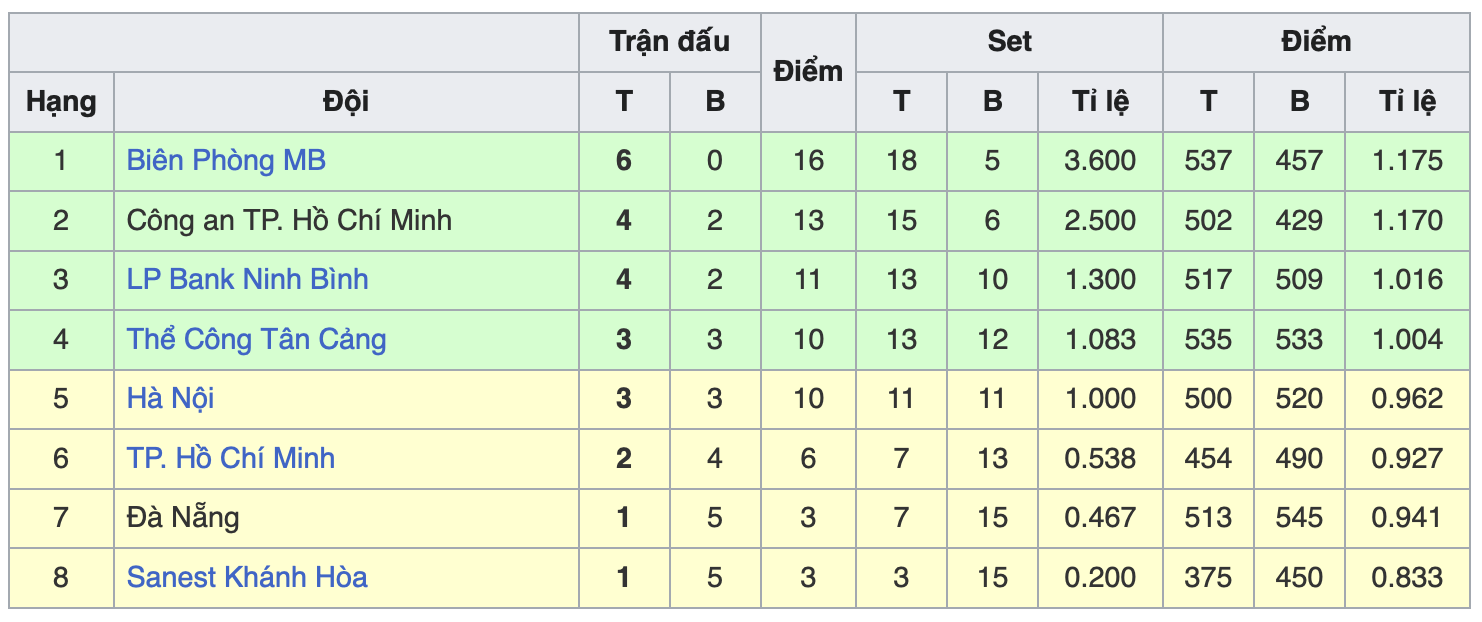Viewport: 1482px width, 622px height.
Task: Click the 0.833 ratio value
Action: pyautogui.click(x=1407, y=578)
